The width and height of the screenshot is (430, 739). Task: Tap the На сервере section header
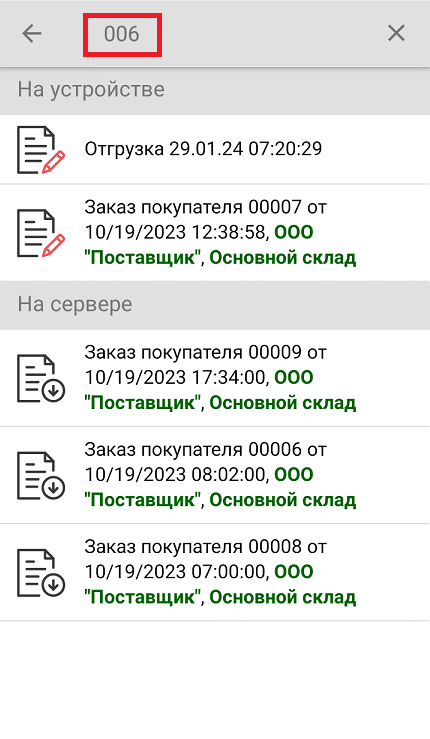pyautogui.click(x=215, y=304)
